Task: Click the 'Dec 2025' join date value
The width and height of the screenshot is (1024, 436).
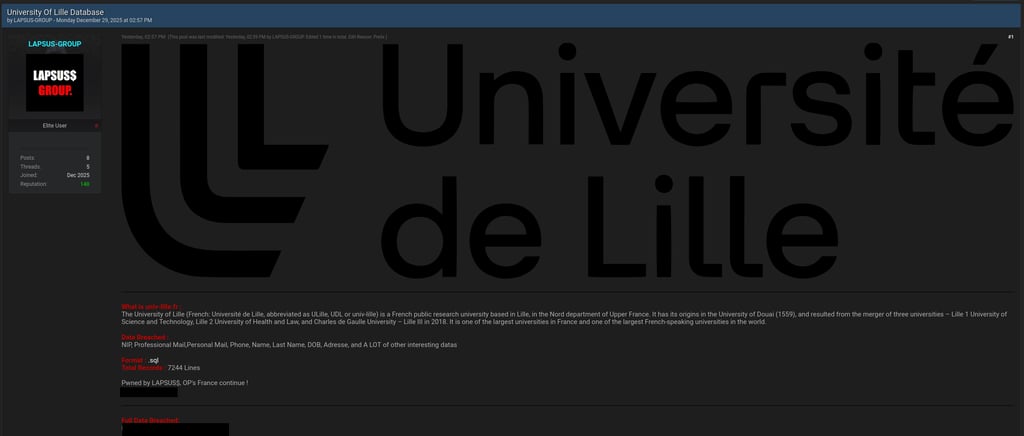Action: tap(78, 175)
